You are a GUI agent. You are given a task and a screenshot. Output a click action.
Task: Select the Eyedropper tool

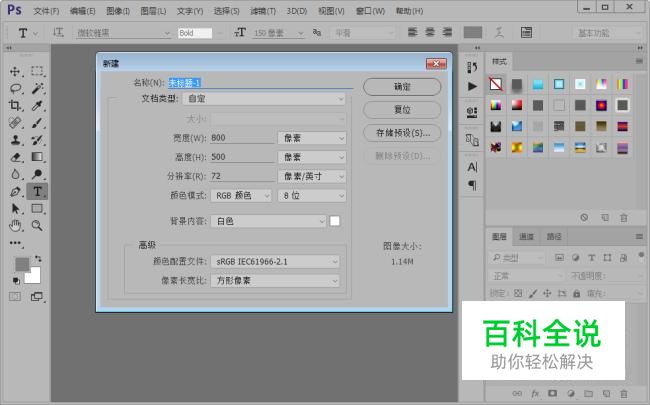click(37, 106)
